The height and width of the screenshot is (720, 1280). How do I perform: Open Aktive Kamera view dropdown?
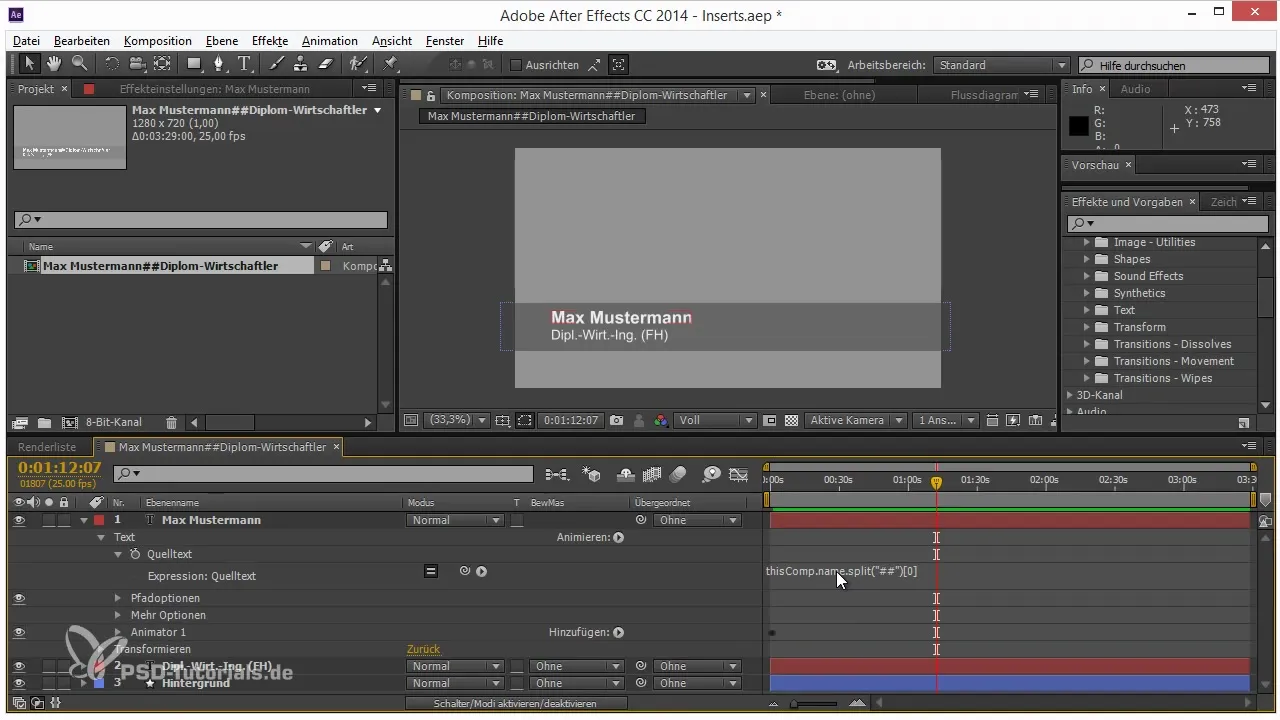857,421
